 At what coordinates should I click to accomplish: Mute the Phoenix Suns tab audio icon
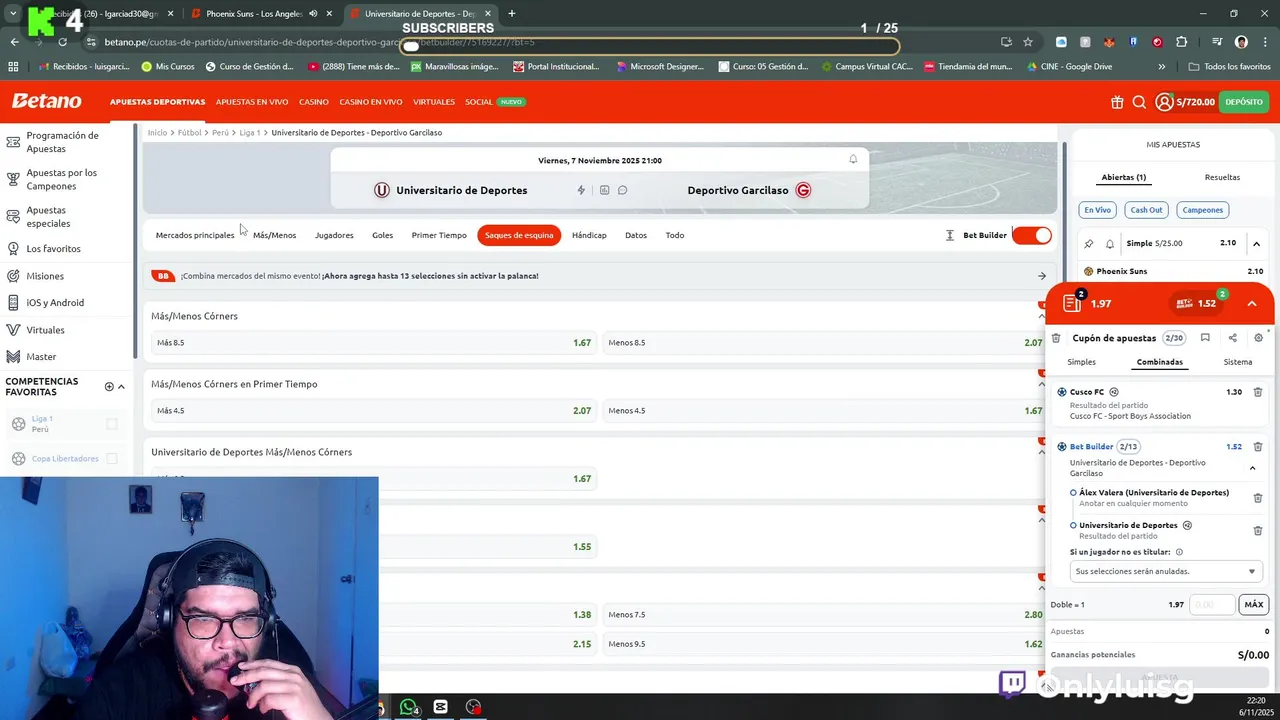coord(313,14)
